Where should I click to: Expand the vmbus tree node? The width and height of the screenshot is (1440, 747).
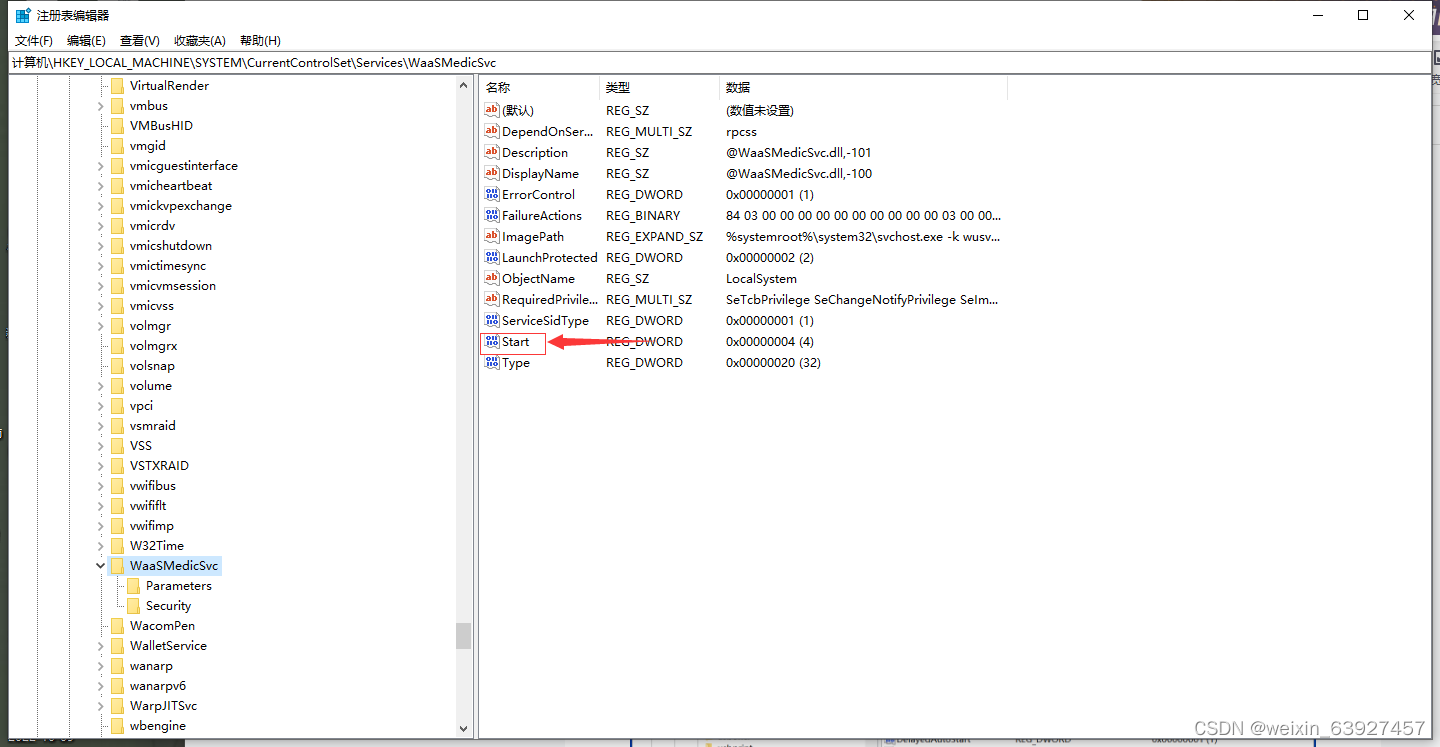pos(101,106)
